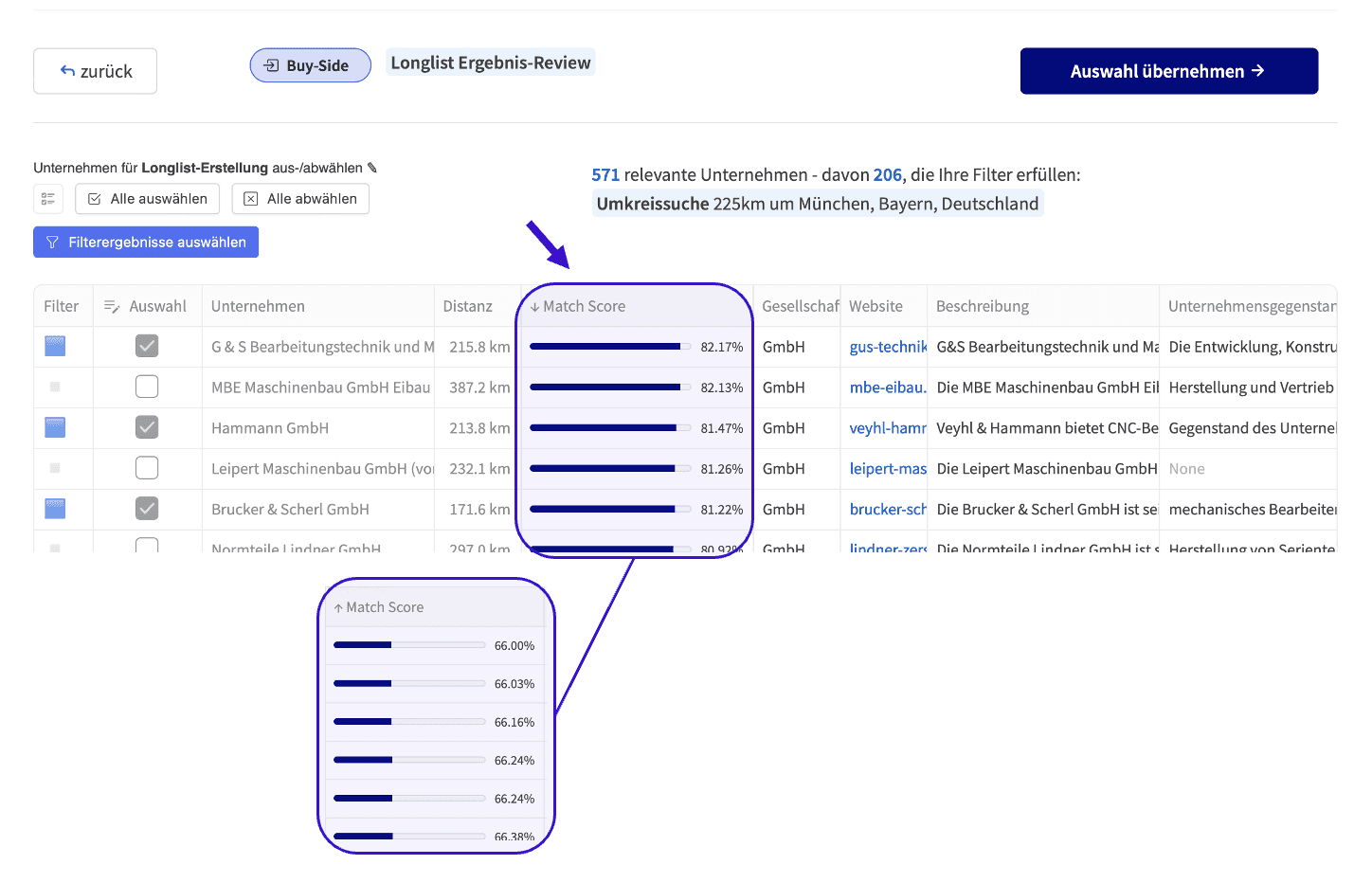The width and height of the screenshot is (1372, 883).
Task: Click the 206 filtered companies count
Action: click(x=888, y=175)
